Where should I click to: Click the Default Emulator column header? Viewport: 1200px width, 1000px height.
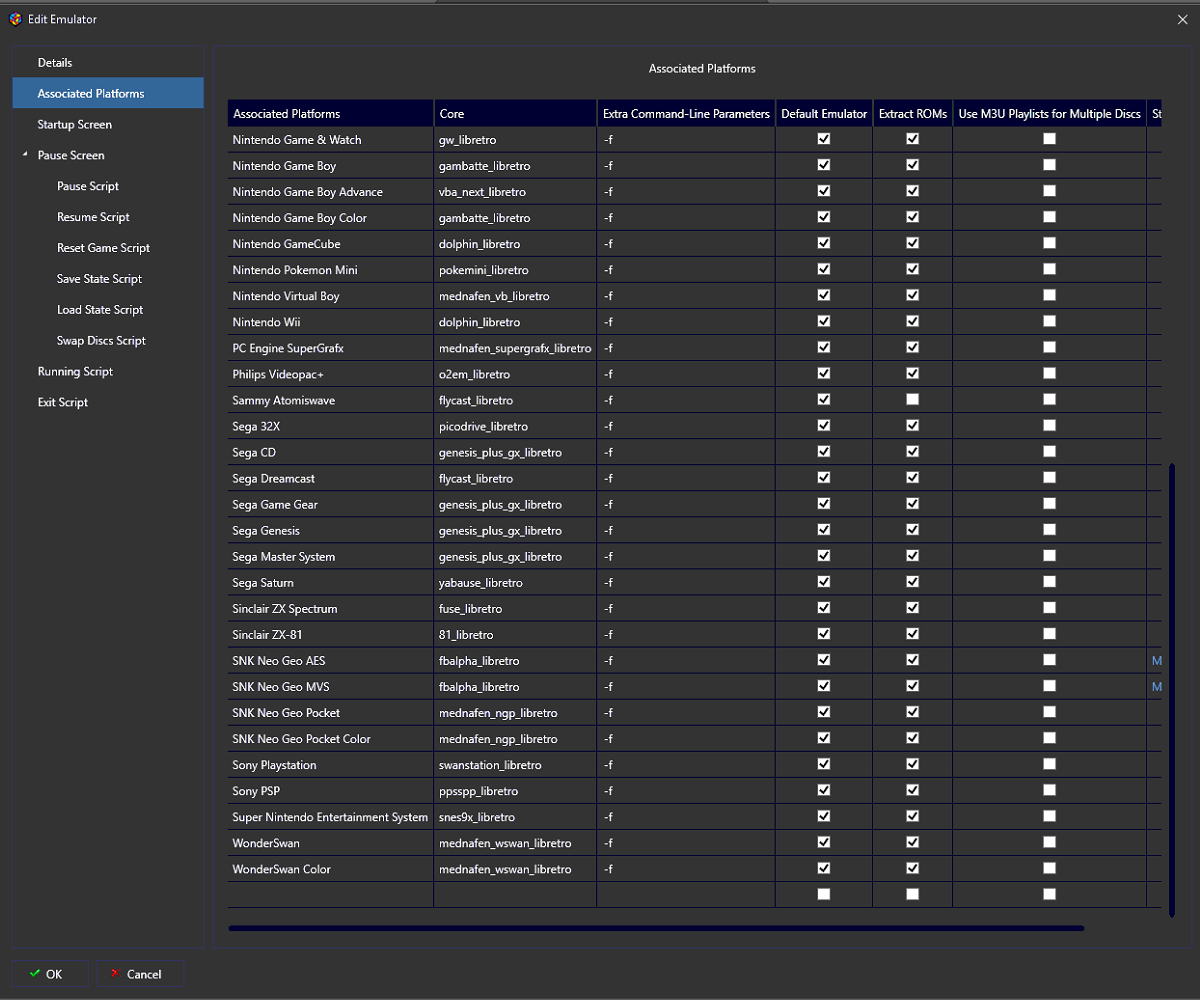(824, 113)
